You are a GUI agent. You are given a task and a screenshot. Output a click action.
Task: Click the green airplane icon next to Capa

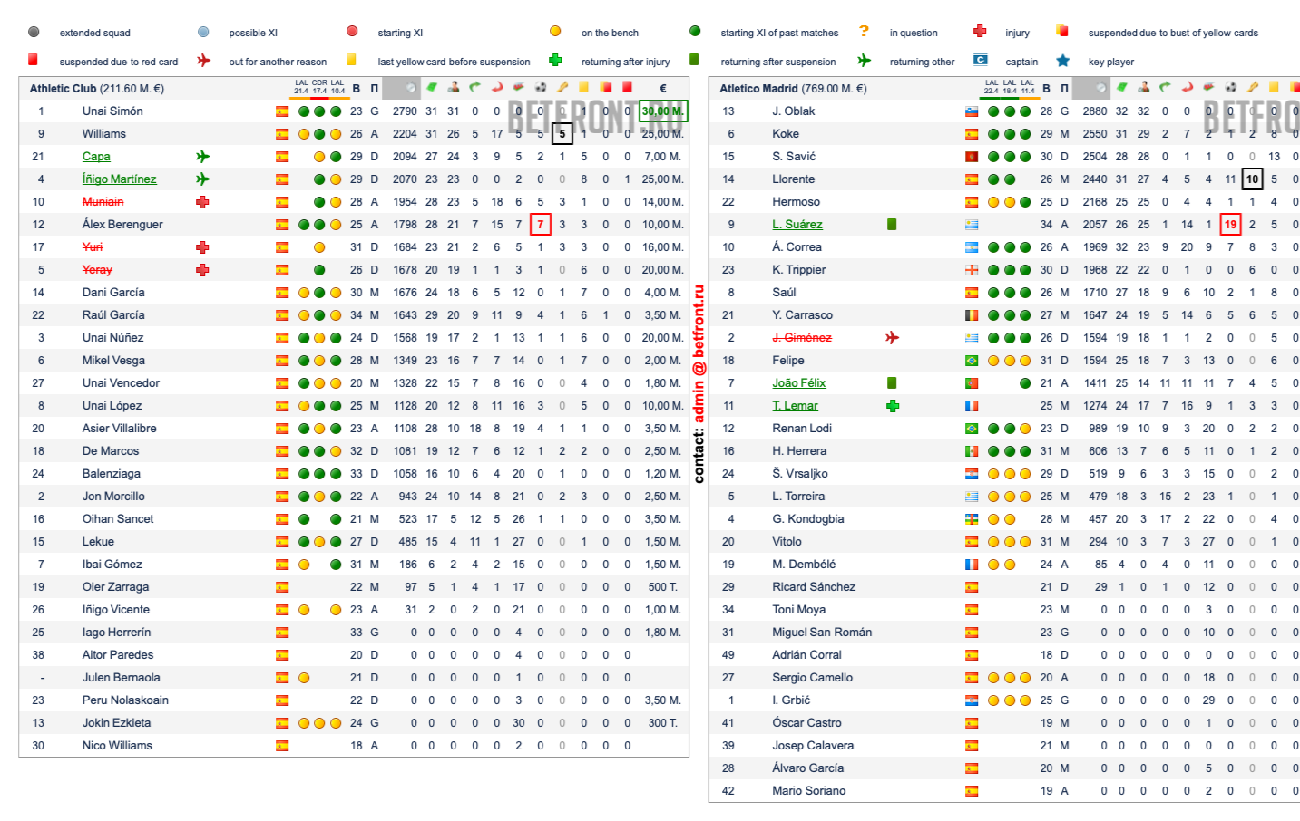point(203,156)
